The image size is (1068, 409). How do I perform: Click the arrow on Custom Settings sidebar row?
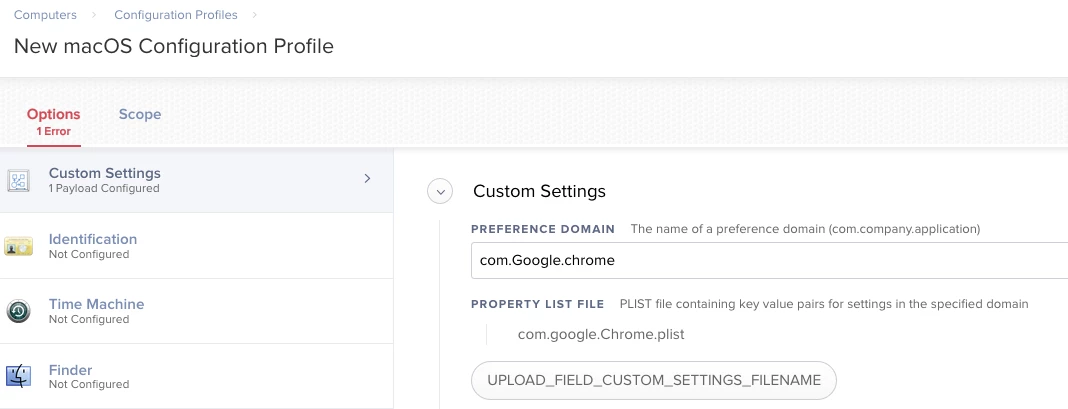click(x=367, y=179)
